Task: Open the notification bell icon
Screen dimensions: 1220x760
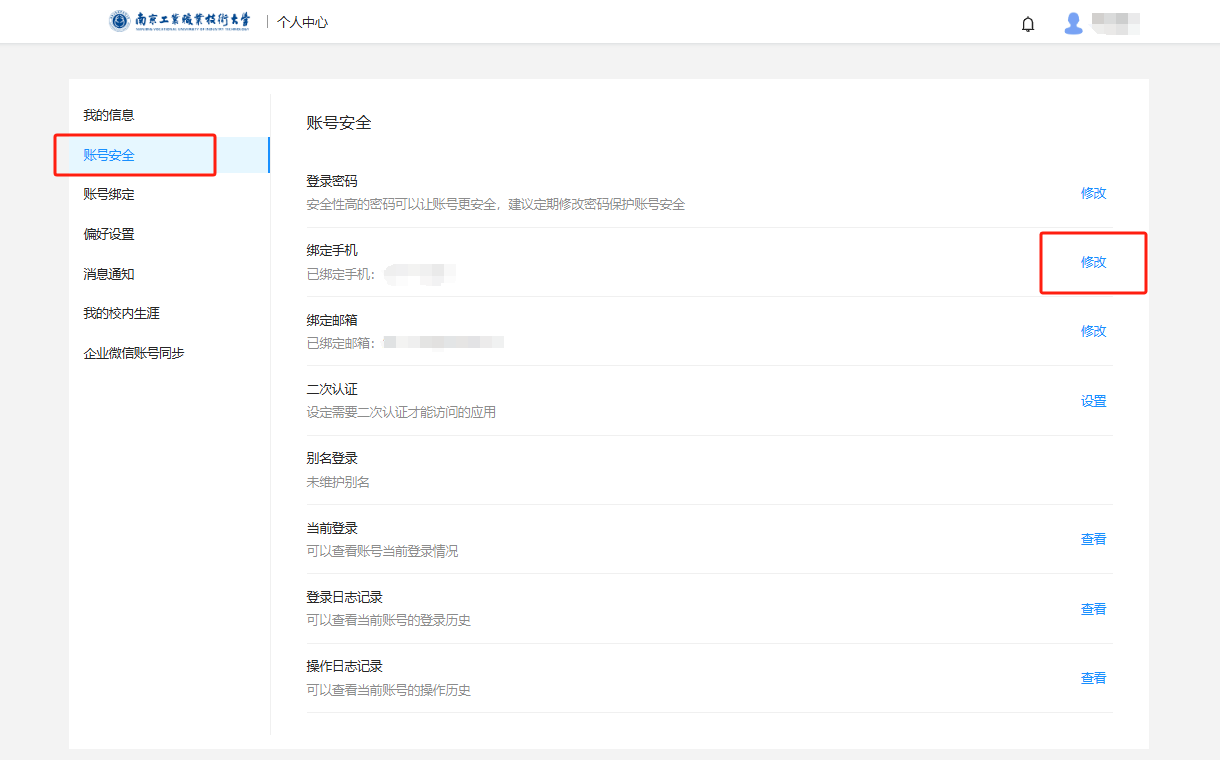Action: pos(1028,23)
